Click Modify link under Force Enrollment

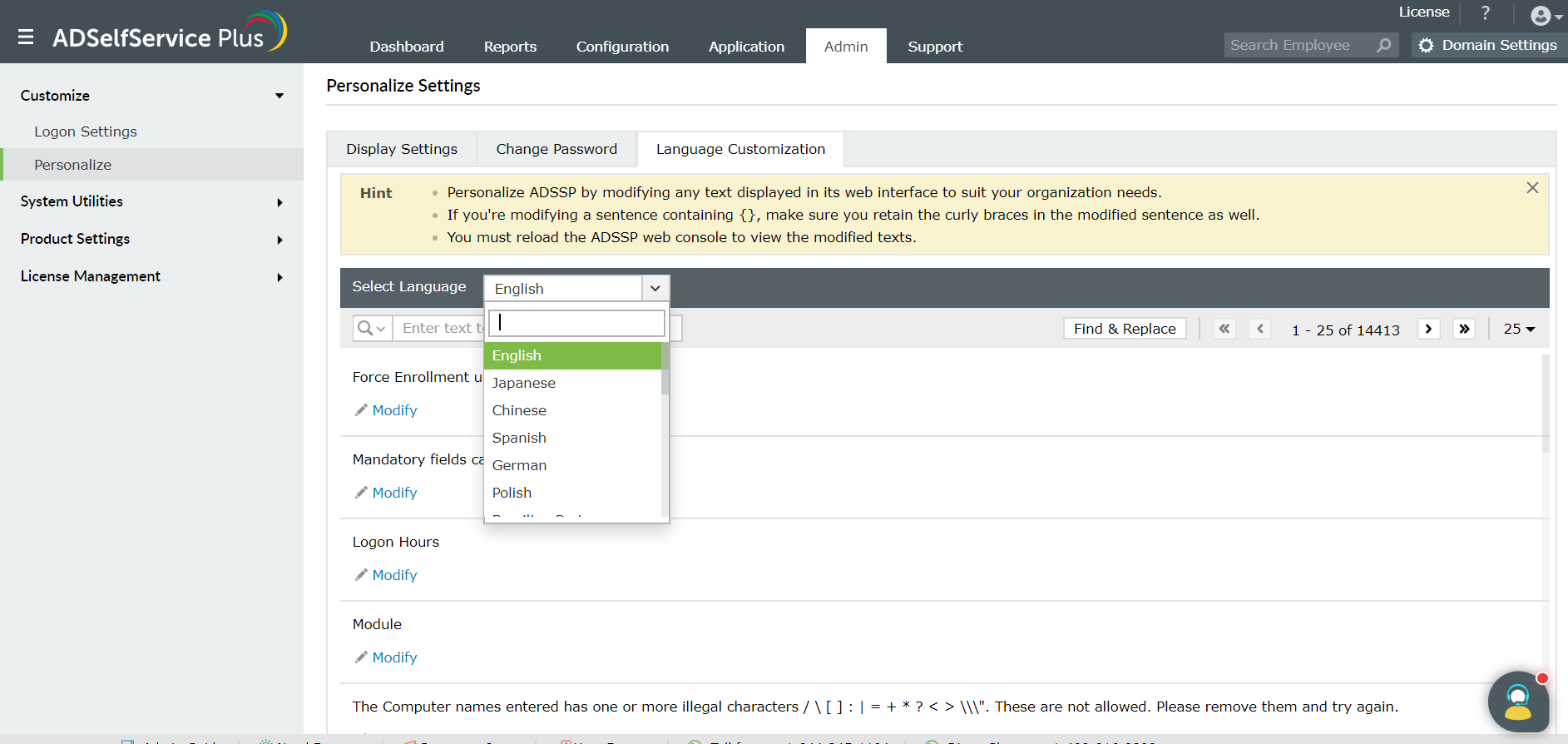[394, 410]
